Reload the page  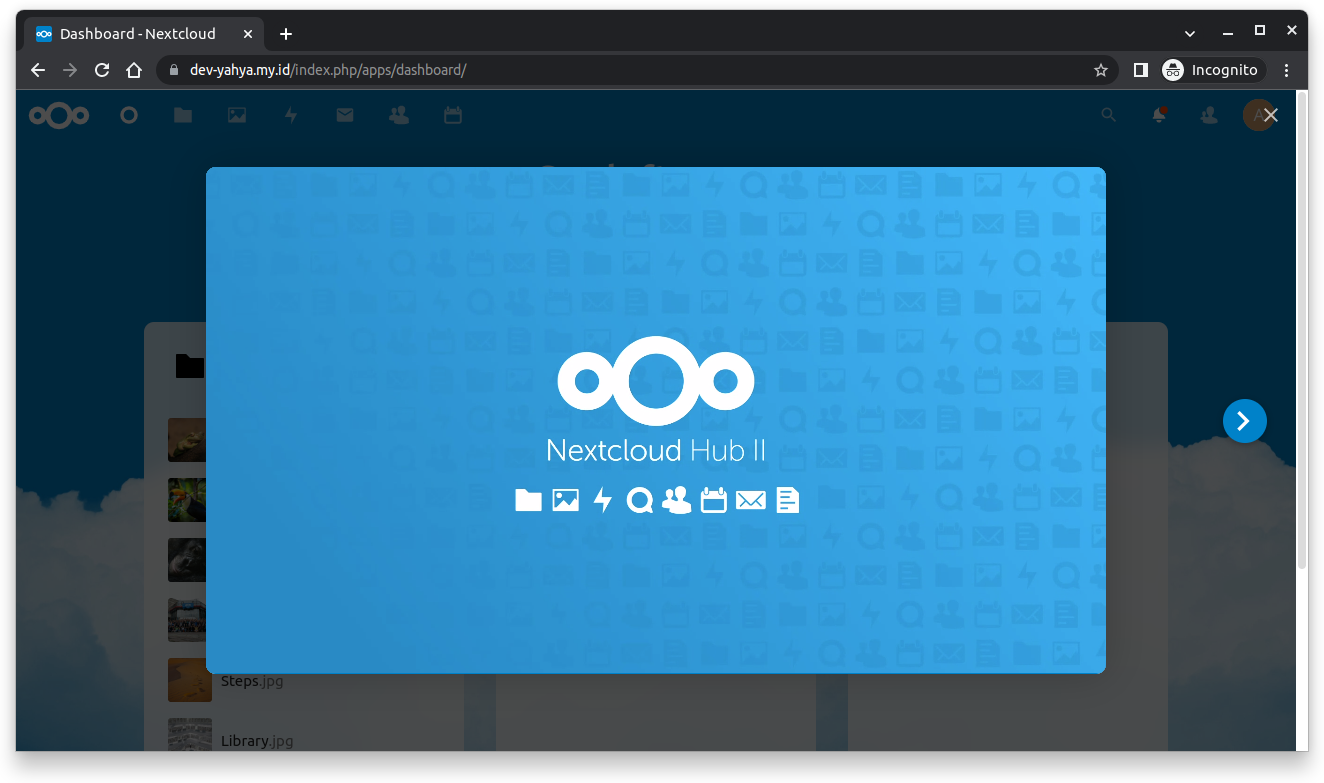[x=102, y=70]
